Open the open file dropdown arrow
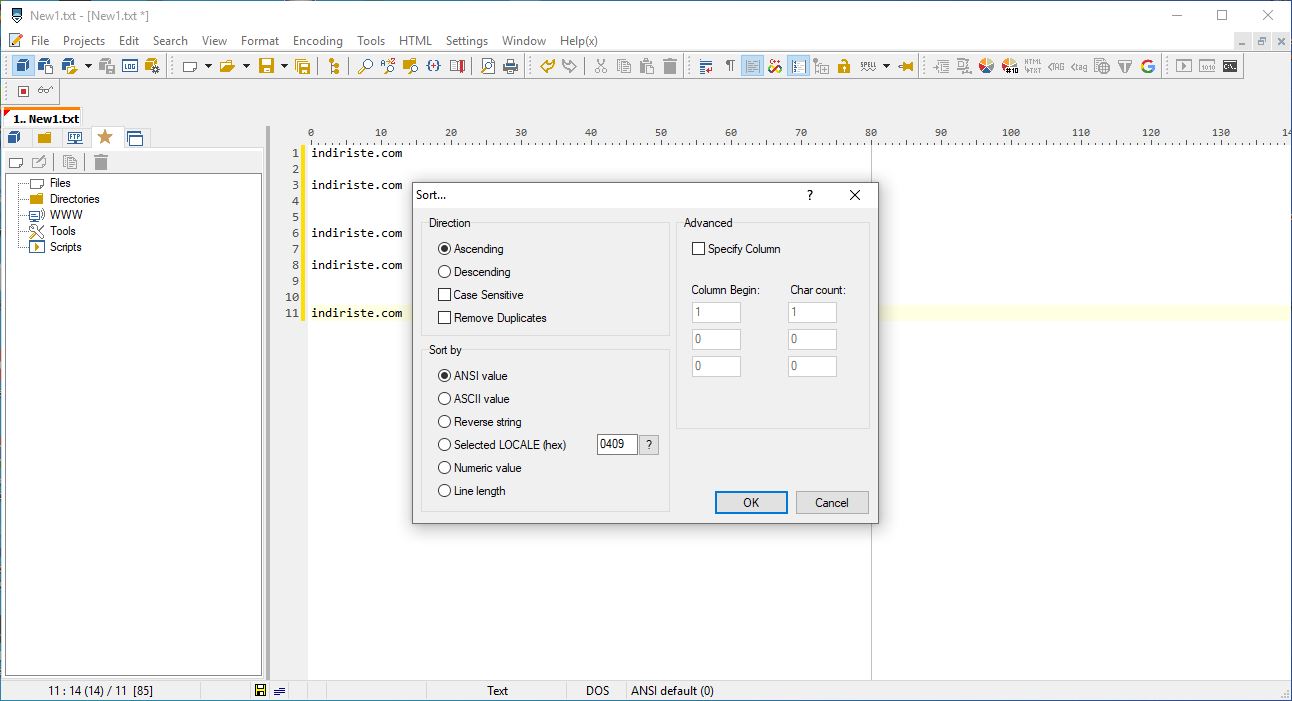Image resolution: width=1292 pixels, height=701 pixels. [246, 66]
